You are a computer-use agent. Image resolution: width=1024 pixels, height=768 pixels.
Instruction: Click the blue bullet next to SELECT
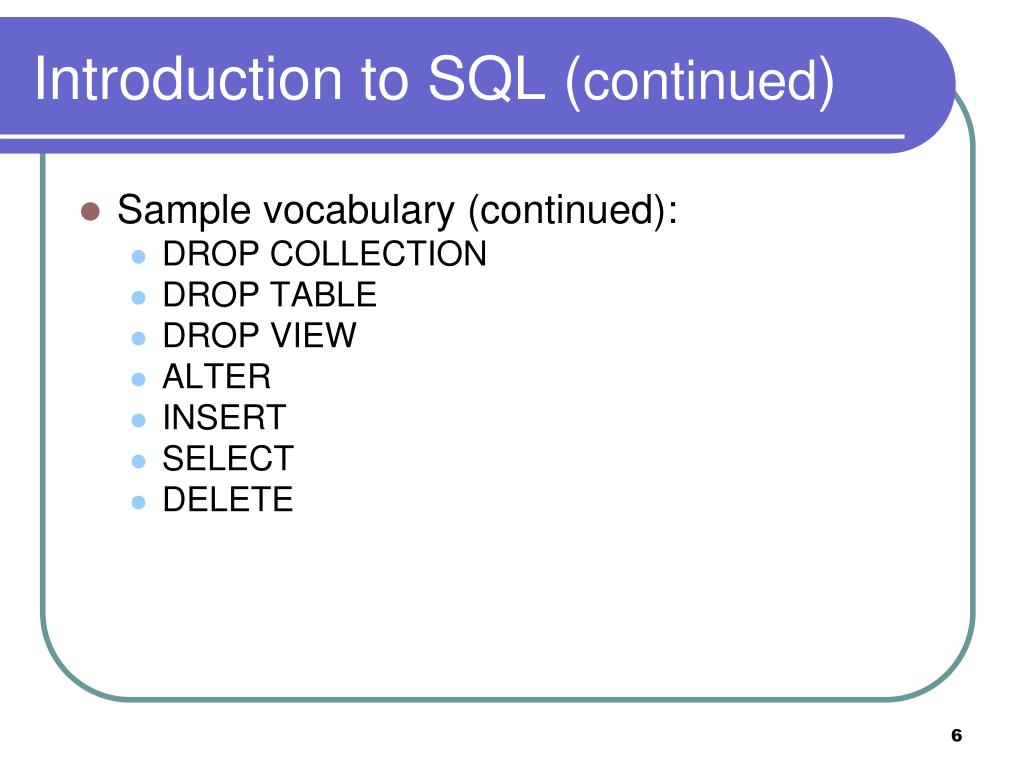(138, 462)
